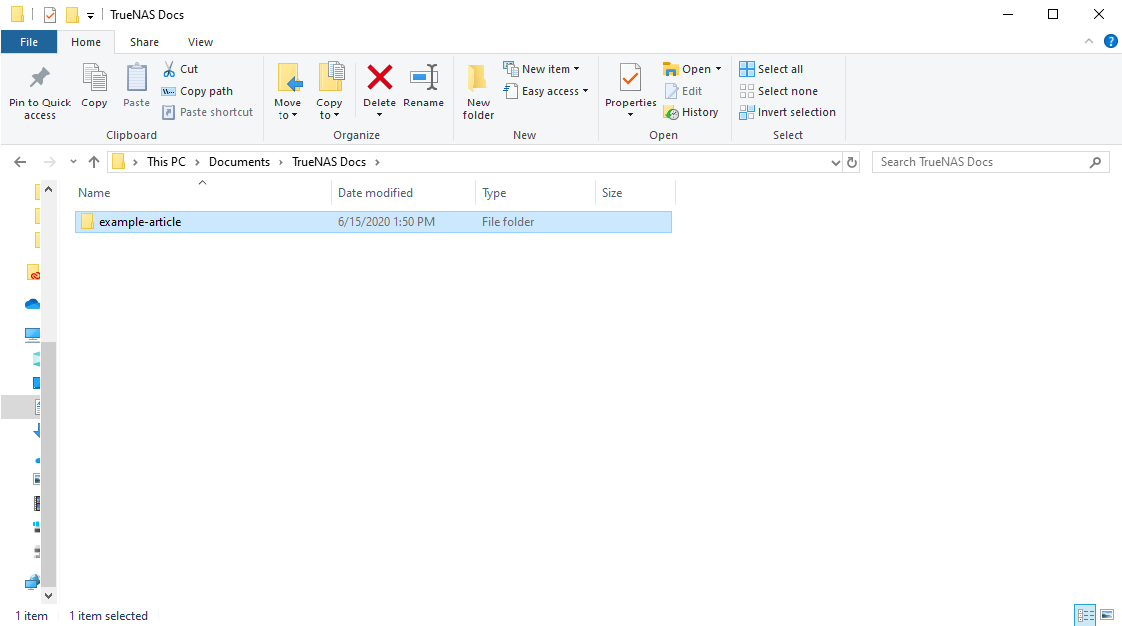Click This PC in address bar
1122x626 pixels.
pos(166,162)
